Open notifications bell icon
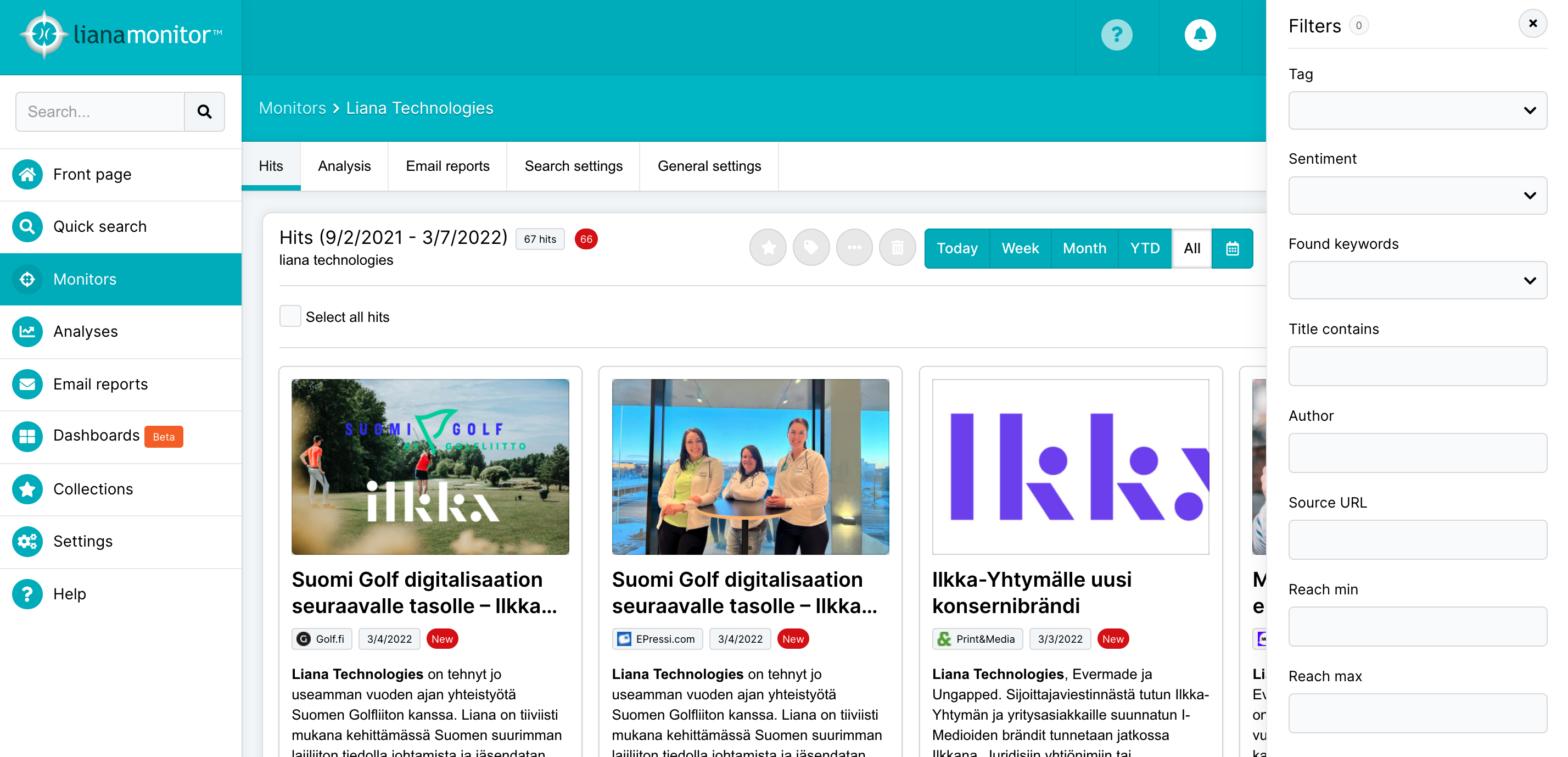This screenshot has width=1568, height=757. click(1200, 35)
